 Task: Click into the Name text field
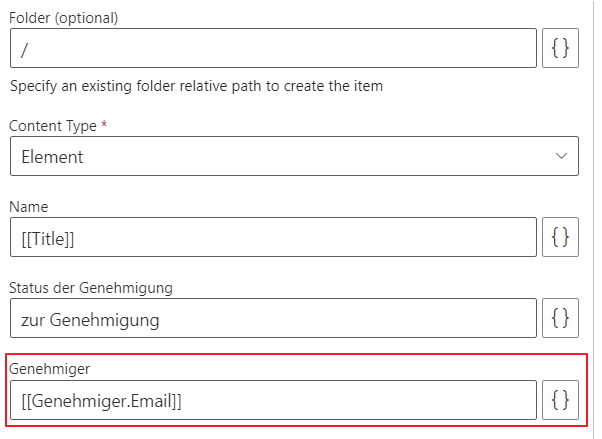coord(273,237)
